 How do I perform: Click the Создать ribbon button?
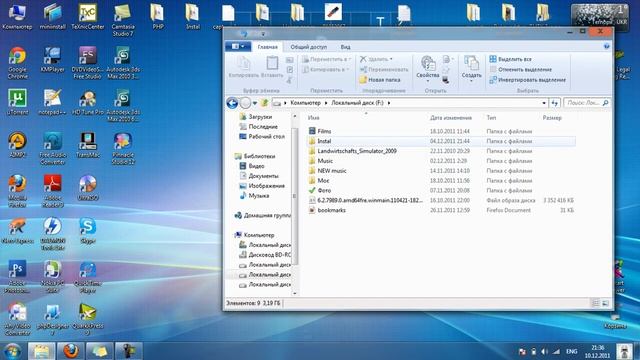[x=471, y=68]
